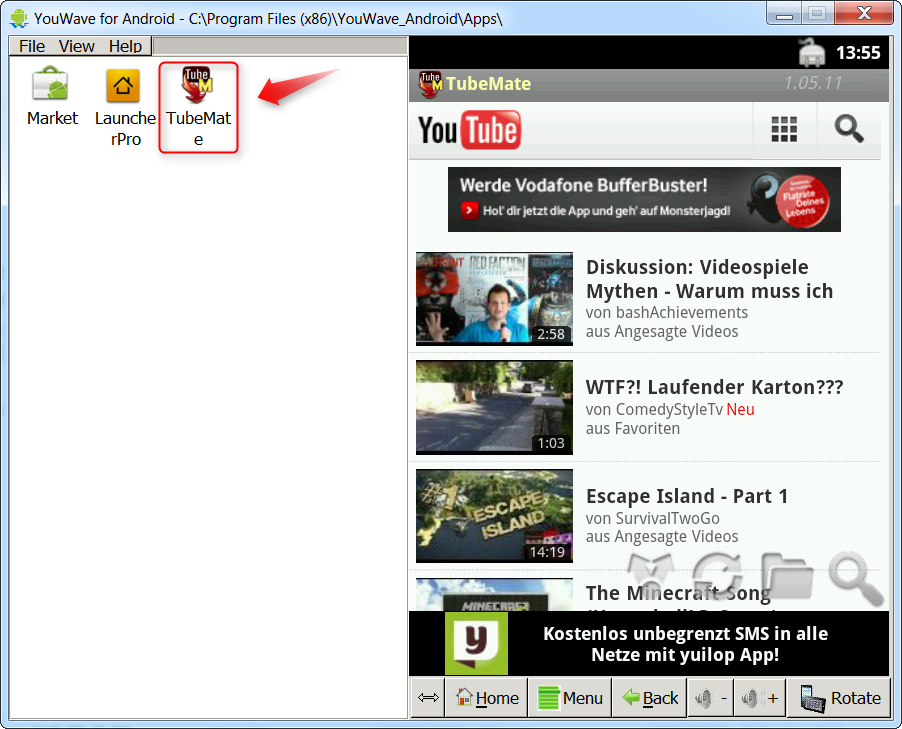Tap the TubeMate bird icon in the overlay
Image resolution: width=902 pixels, height=729 pixels.
[x=650, y=574]
